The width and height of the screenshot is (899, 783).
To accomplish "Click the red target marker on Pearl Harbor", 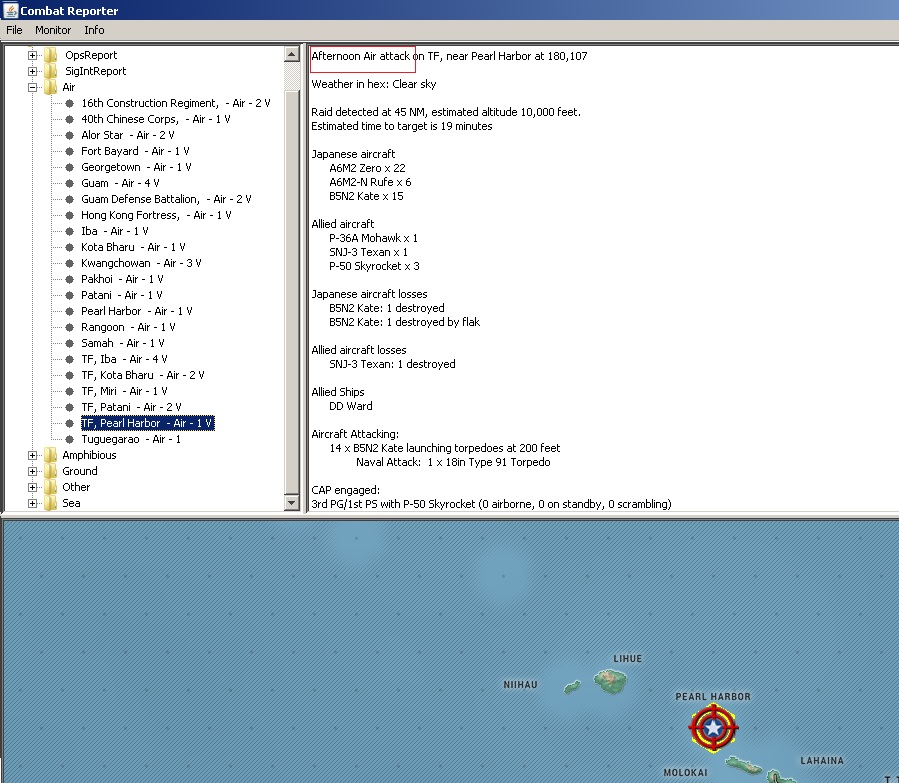I will (x=713, y=728).
